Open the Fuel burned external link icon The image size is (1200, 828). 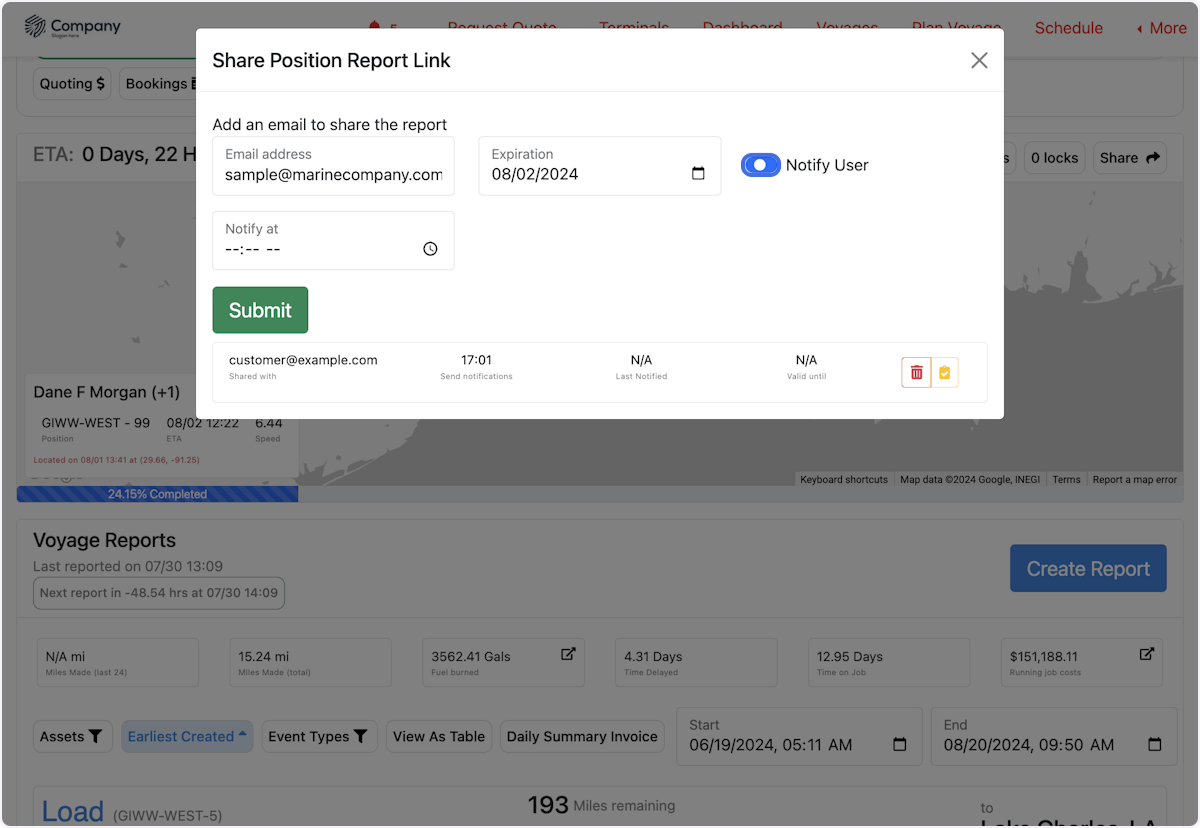[570, 654]
